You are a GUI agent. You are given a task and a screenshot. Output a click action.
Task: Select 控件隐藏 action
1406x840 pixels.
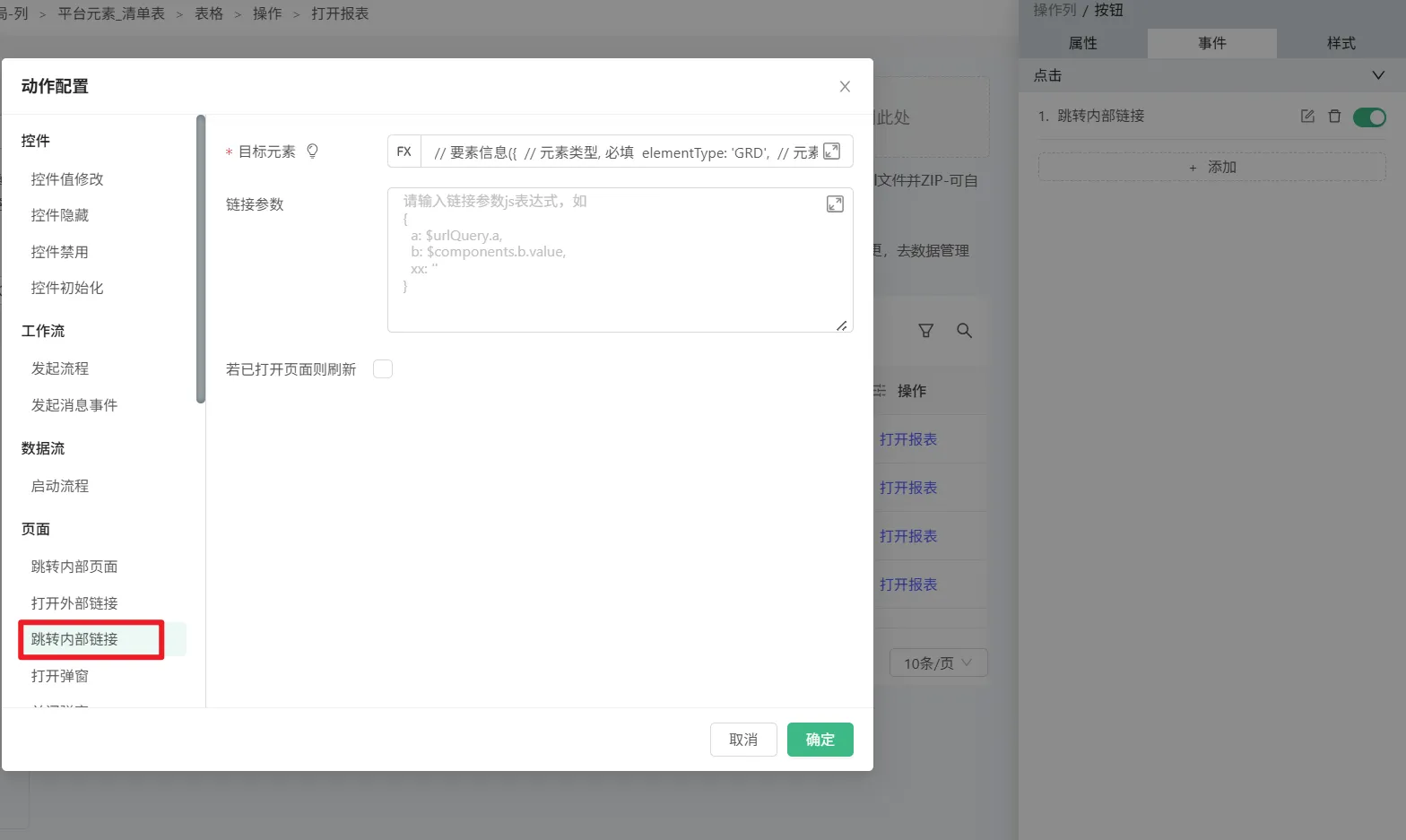point(60,215)
